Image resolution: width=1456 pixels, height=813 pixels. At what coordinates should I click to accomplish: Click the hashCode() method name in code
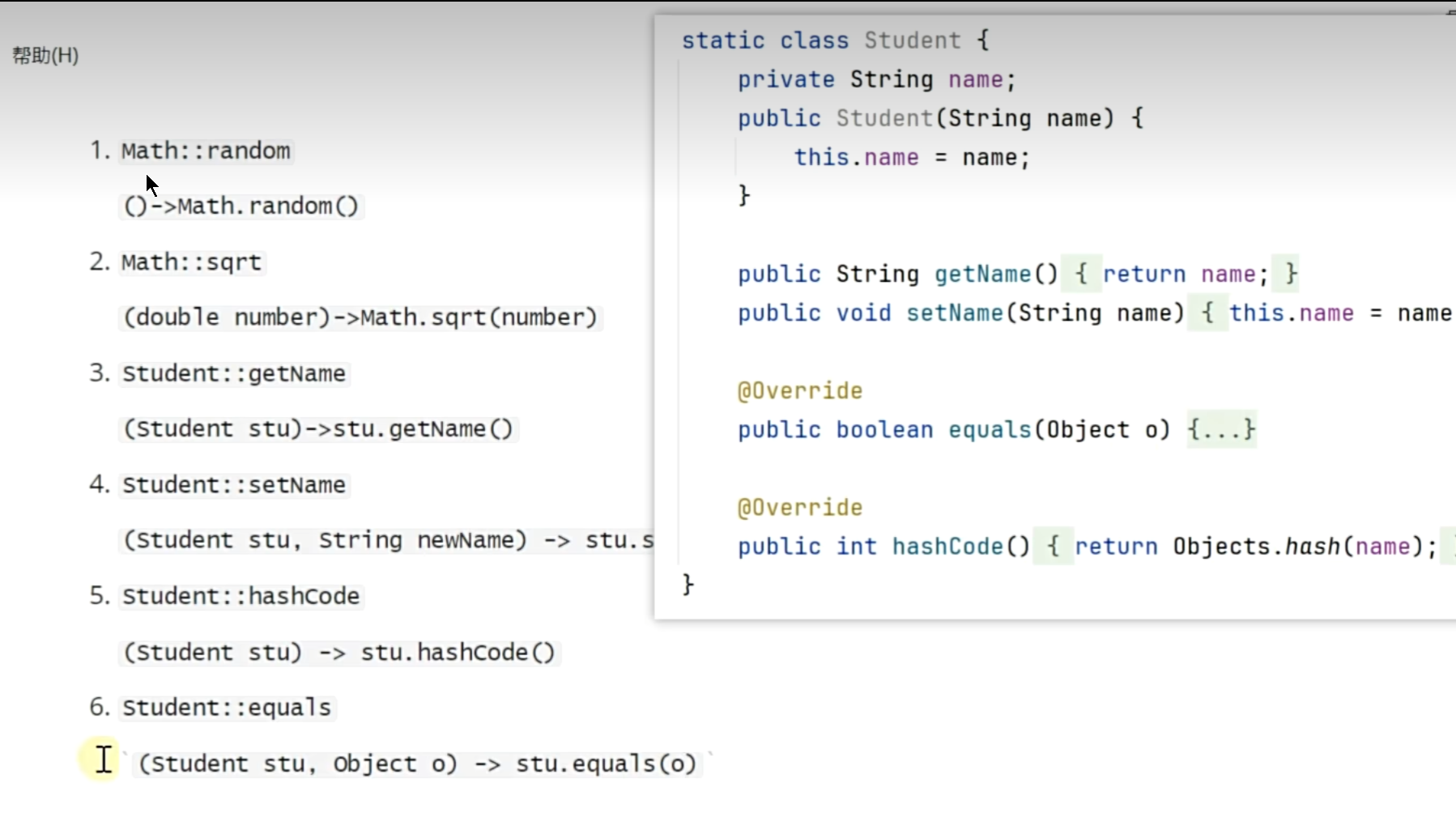pyautogui.click(x=961, y=547)
